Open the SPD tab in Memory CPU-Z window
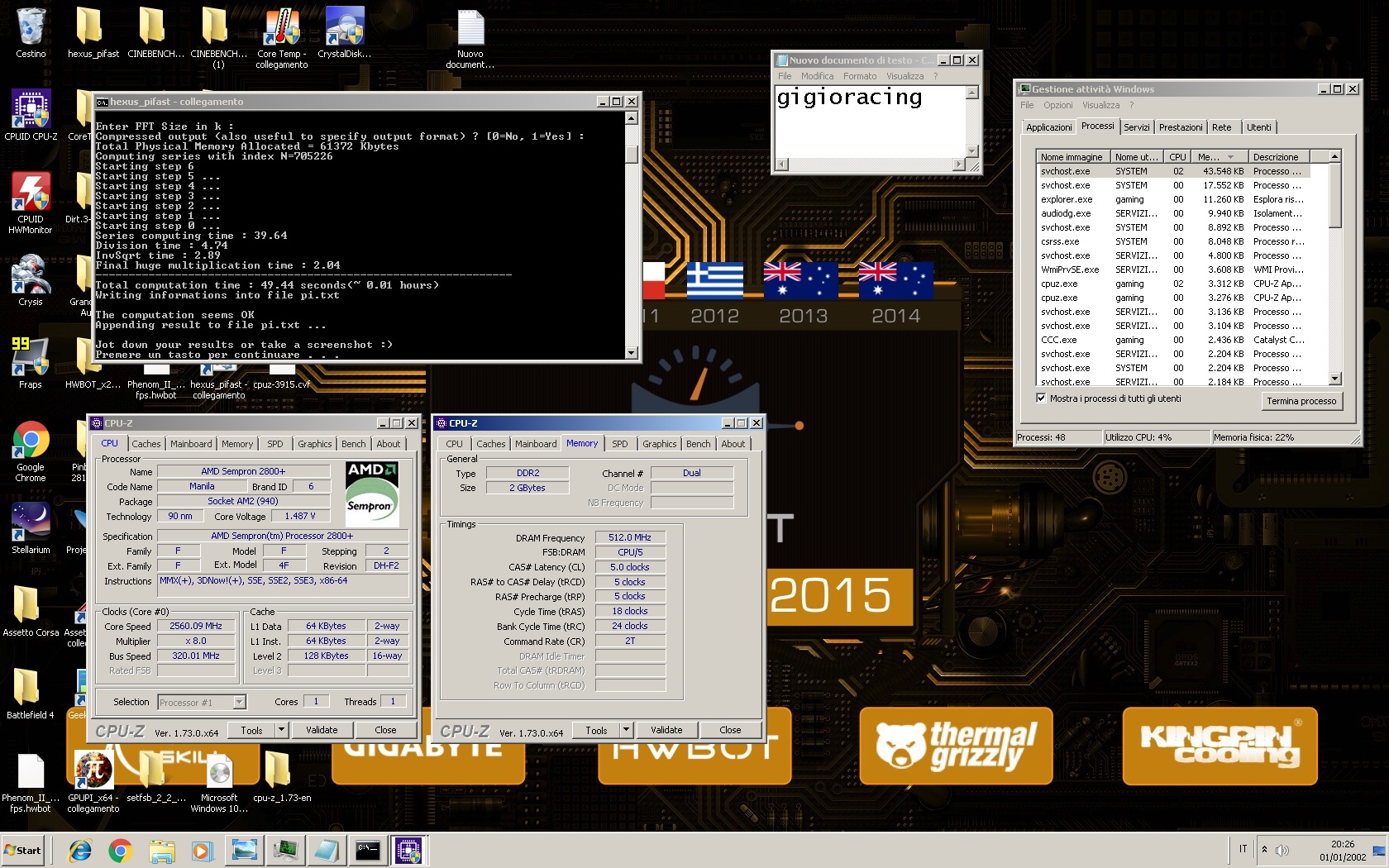 [620, 444]
